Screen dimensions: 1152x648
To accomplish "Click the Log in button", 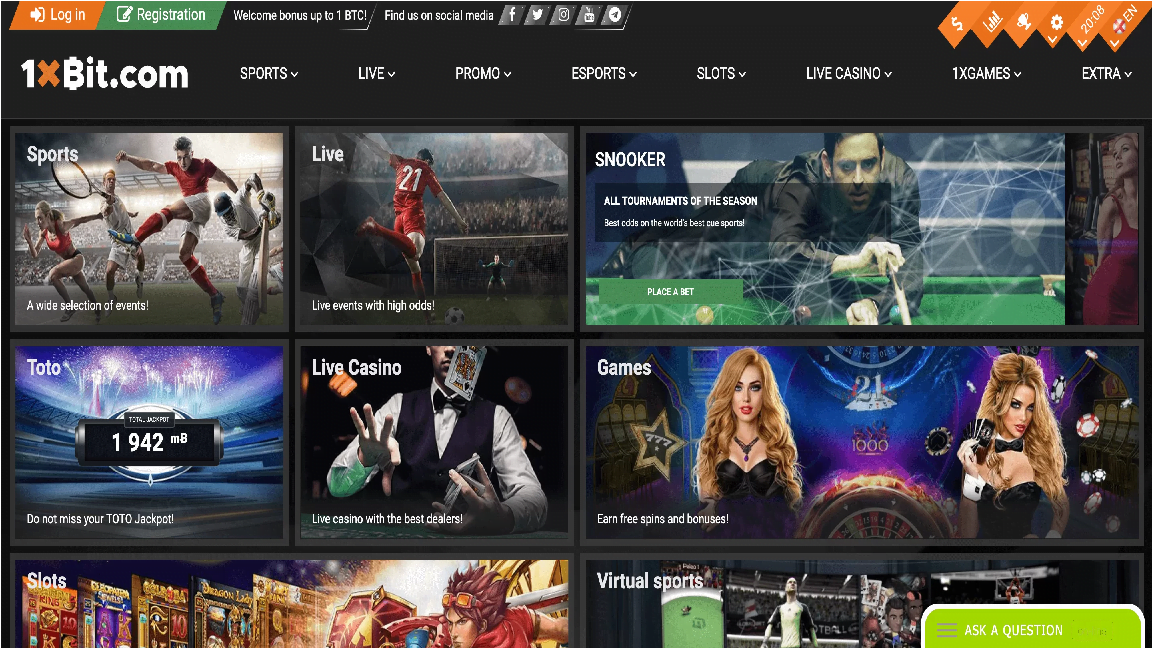I will [57, 15].
